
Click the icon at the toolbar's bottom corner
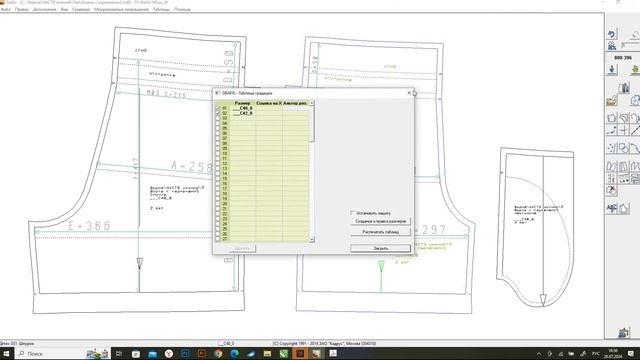[x=623, y=333]
